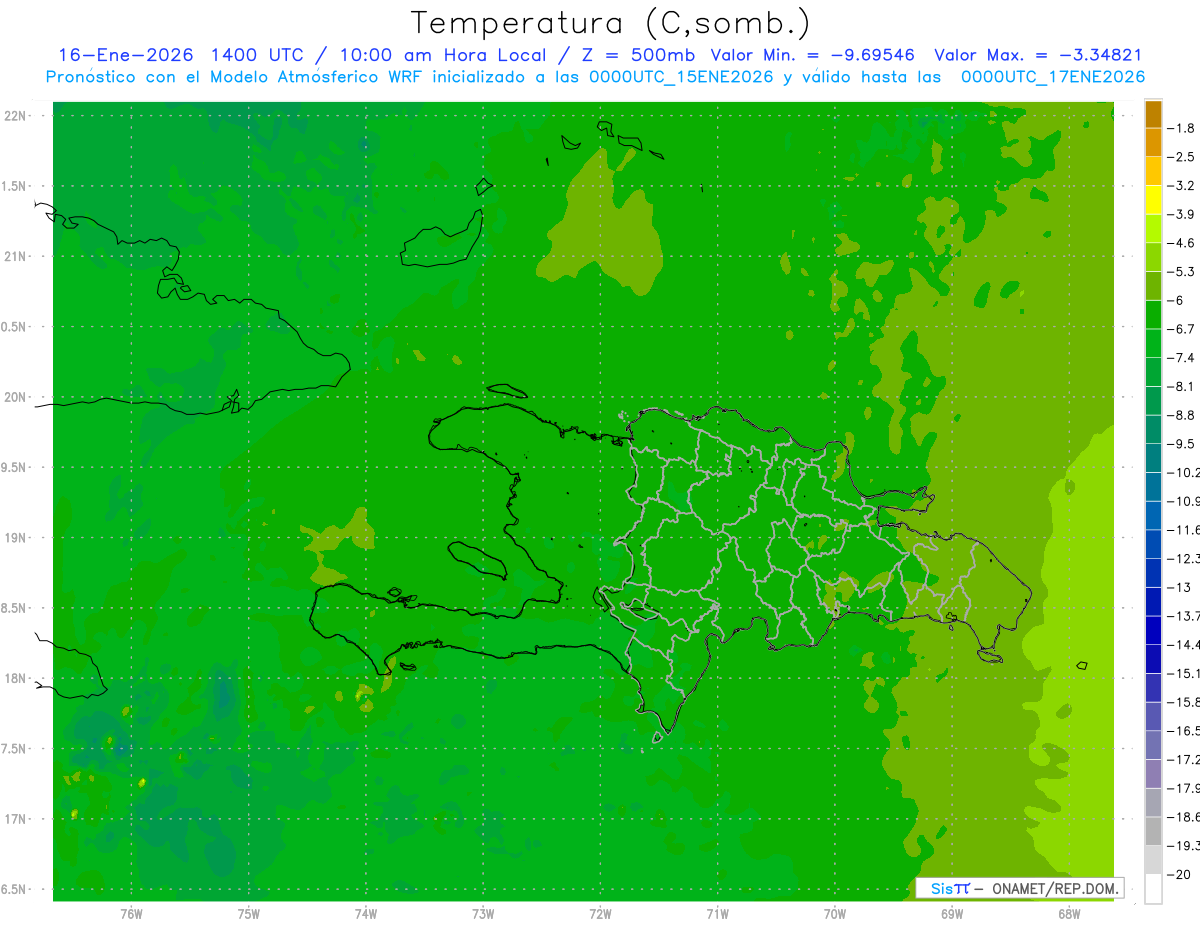Click the 'ONAMET/REP.DOM.' credit label
The height and width of the screenshot is (927, 1200).
(1055, 888)
